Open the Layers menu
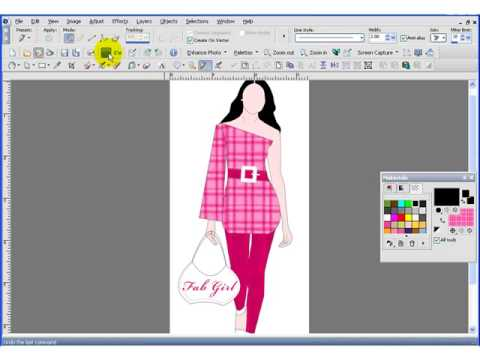 tap(144, 21)
